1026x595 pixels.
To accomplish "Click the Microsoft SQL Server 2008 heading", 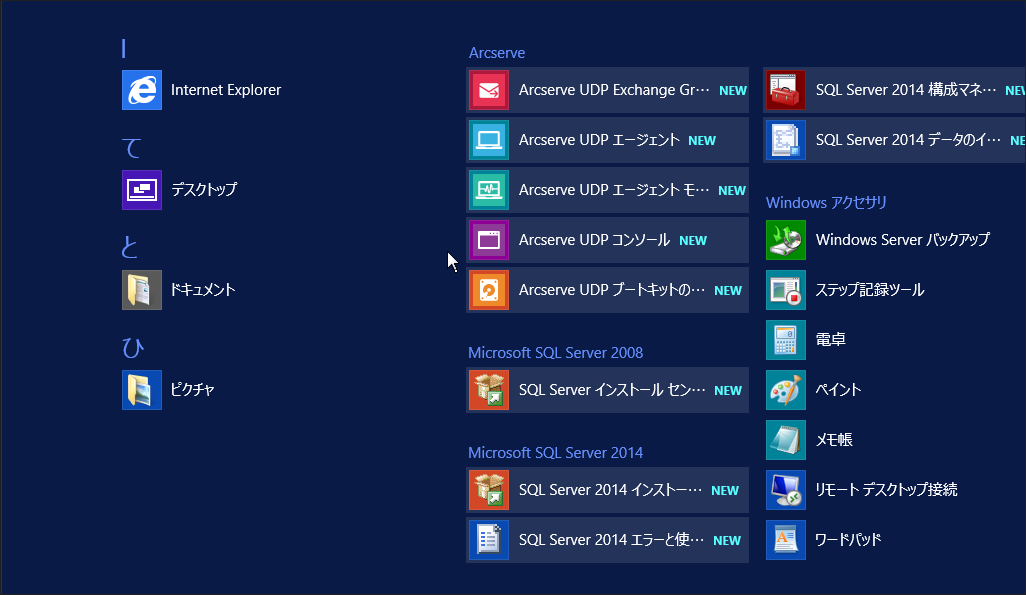I will (556, 353).
